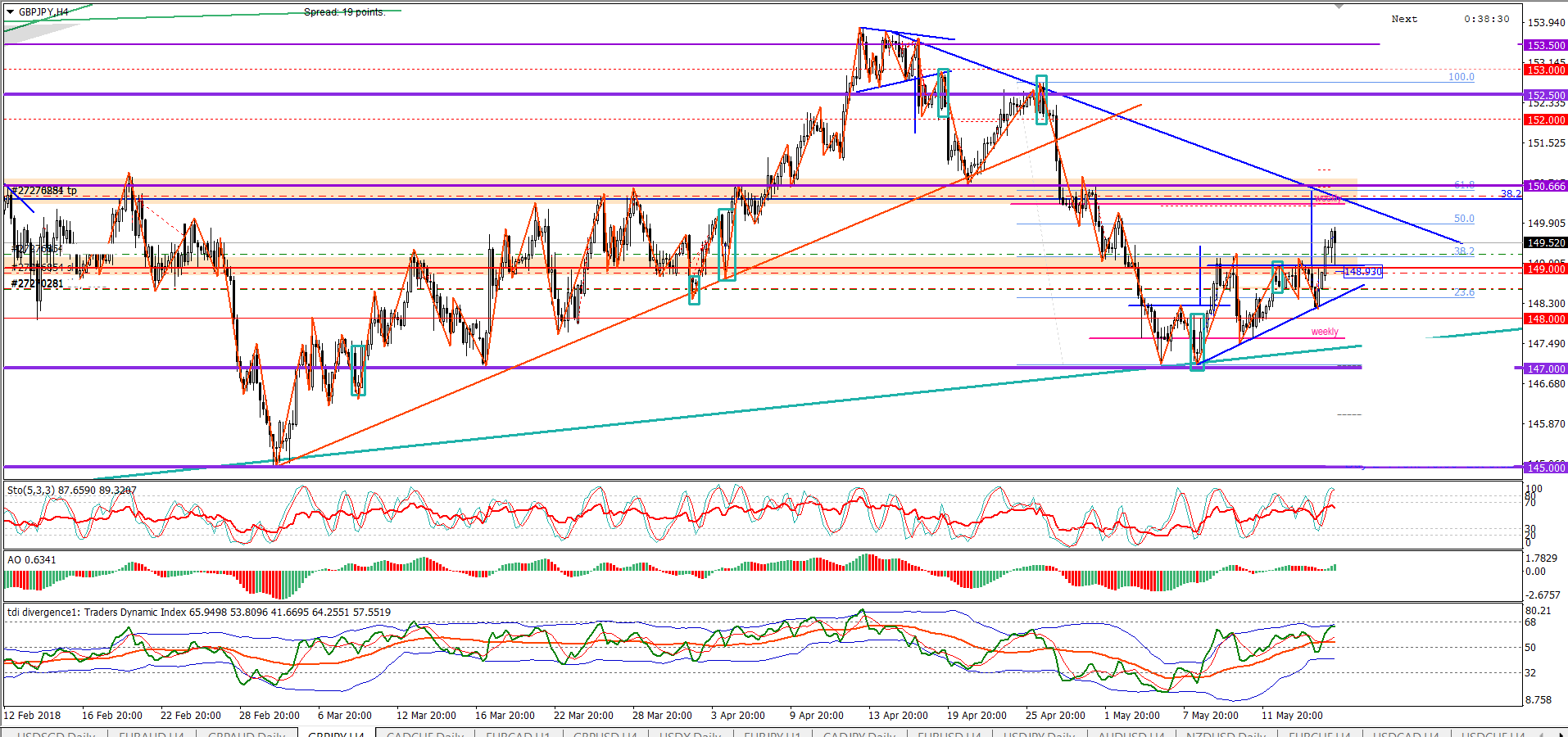This screenshot has height=737, width=1568.
Task: Select the '#27276884 tp' order level label
Action: tap(43, 191)
